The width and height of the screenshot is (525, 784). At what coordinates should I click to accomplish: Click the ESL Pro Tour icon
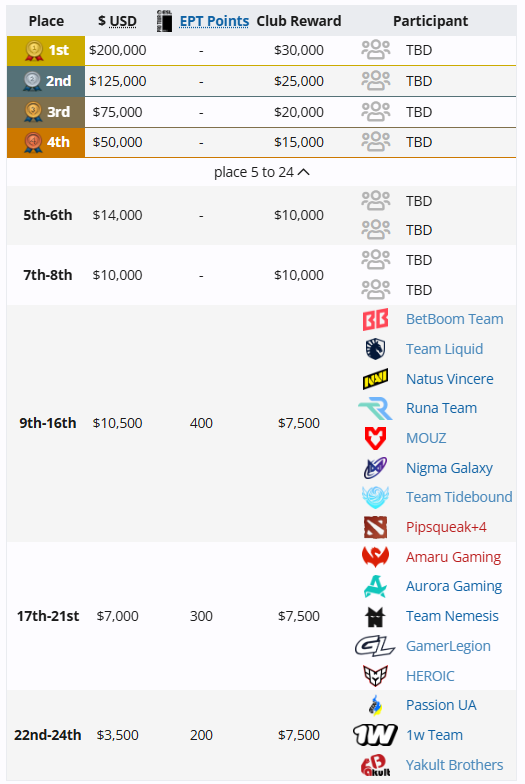click(x=164, y=21)
